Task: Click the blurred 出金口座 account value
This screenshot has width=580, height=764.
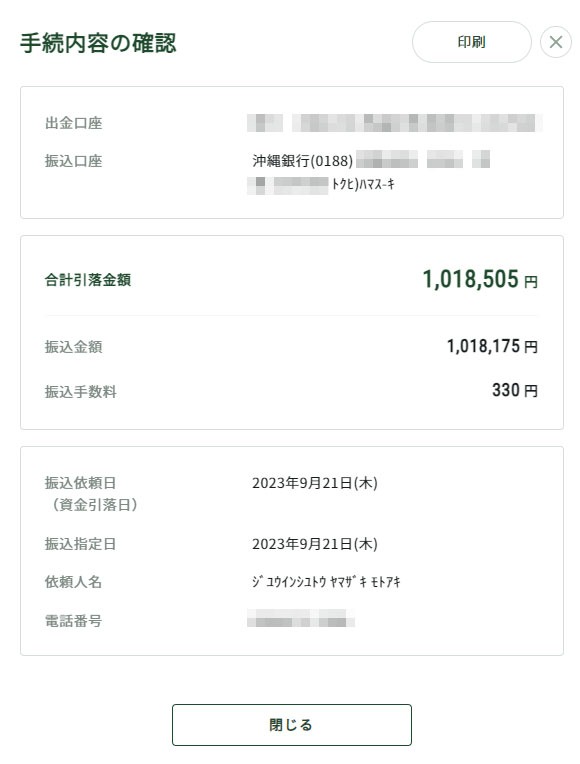Action: (394, 123)
